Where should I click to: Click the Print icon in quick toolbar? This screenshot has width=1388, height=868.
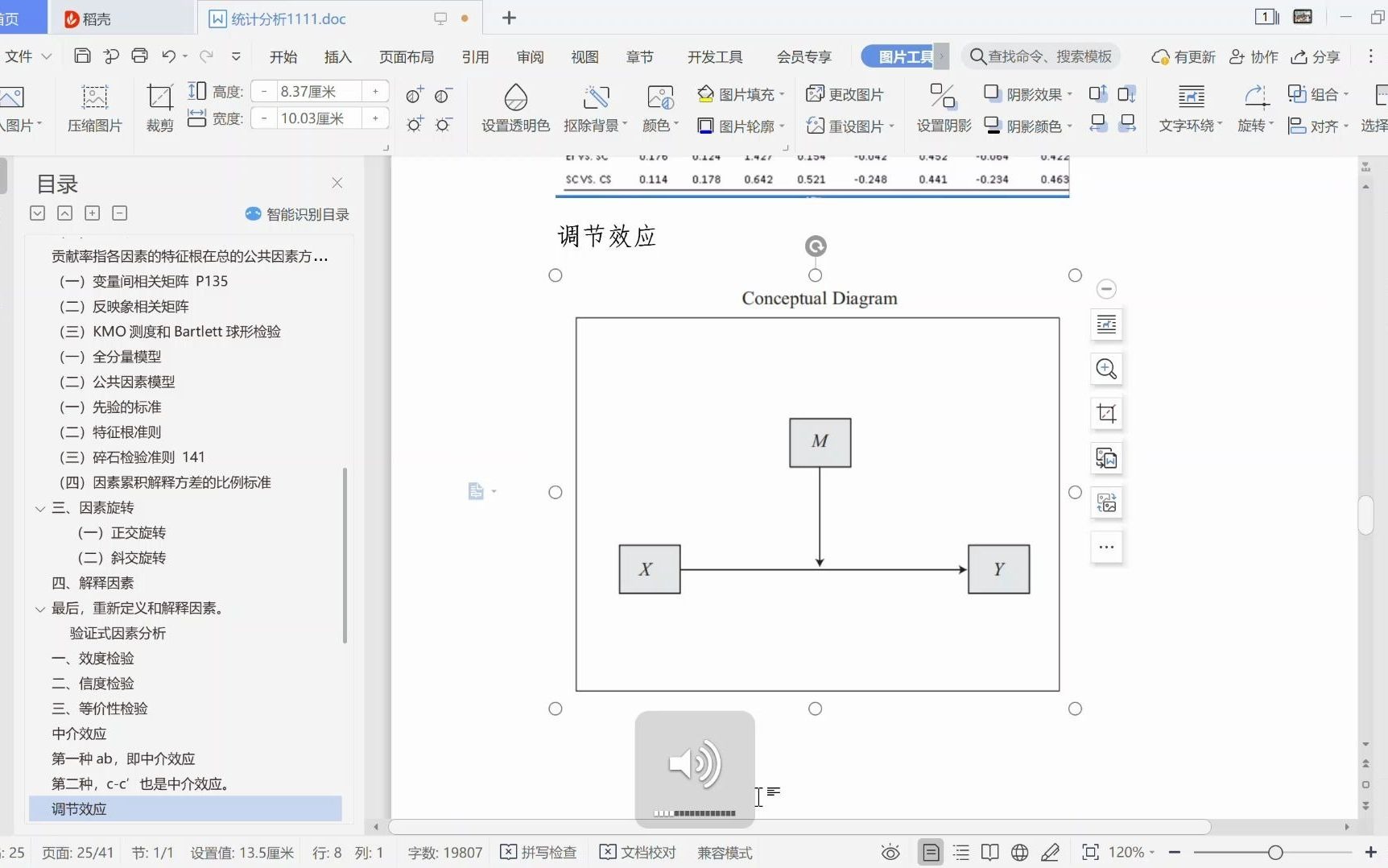point(140,56)
